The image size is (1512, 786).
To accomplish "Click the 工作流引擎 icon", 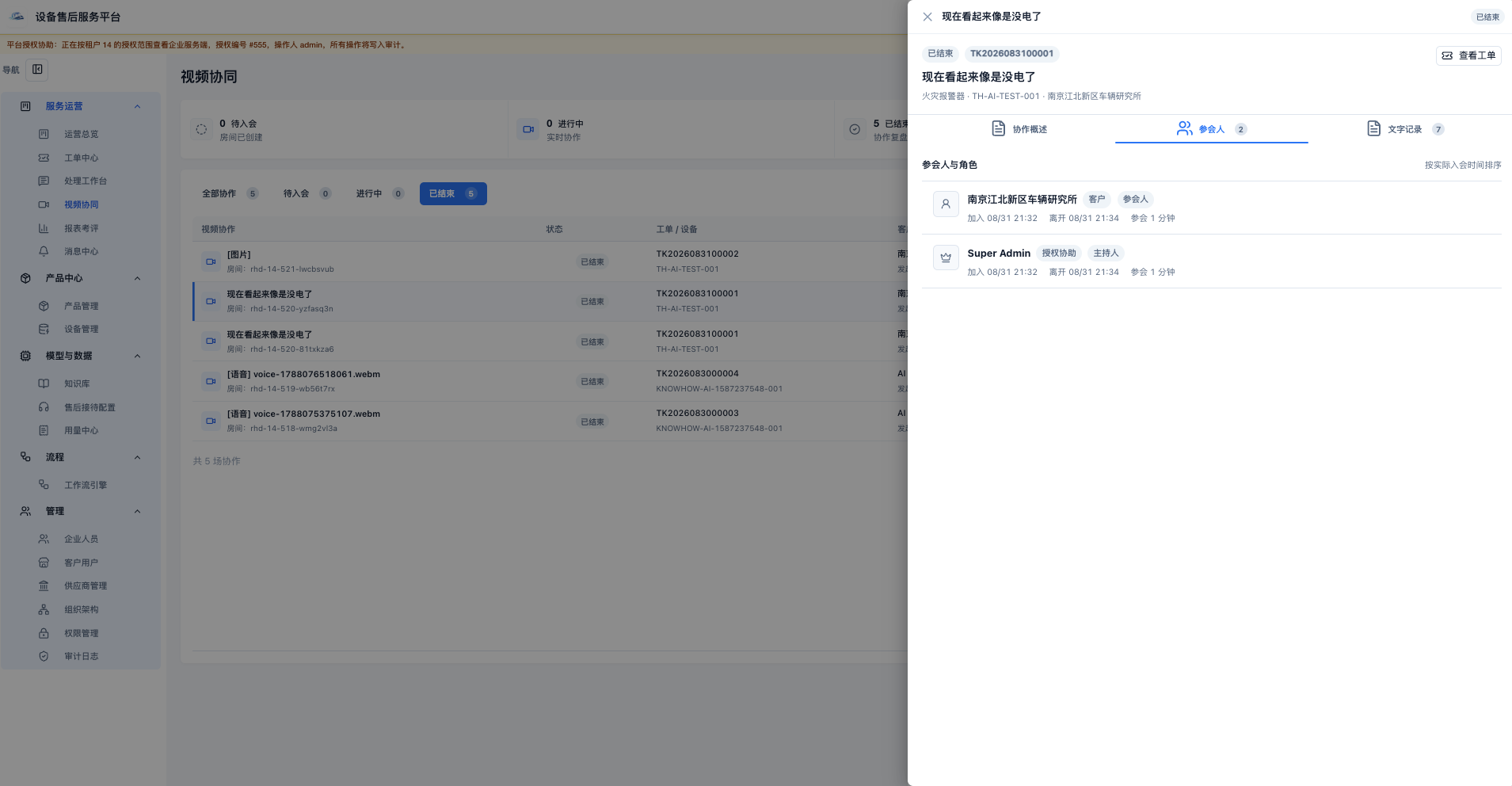I will pyautogui.click(x=44, y=485).
